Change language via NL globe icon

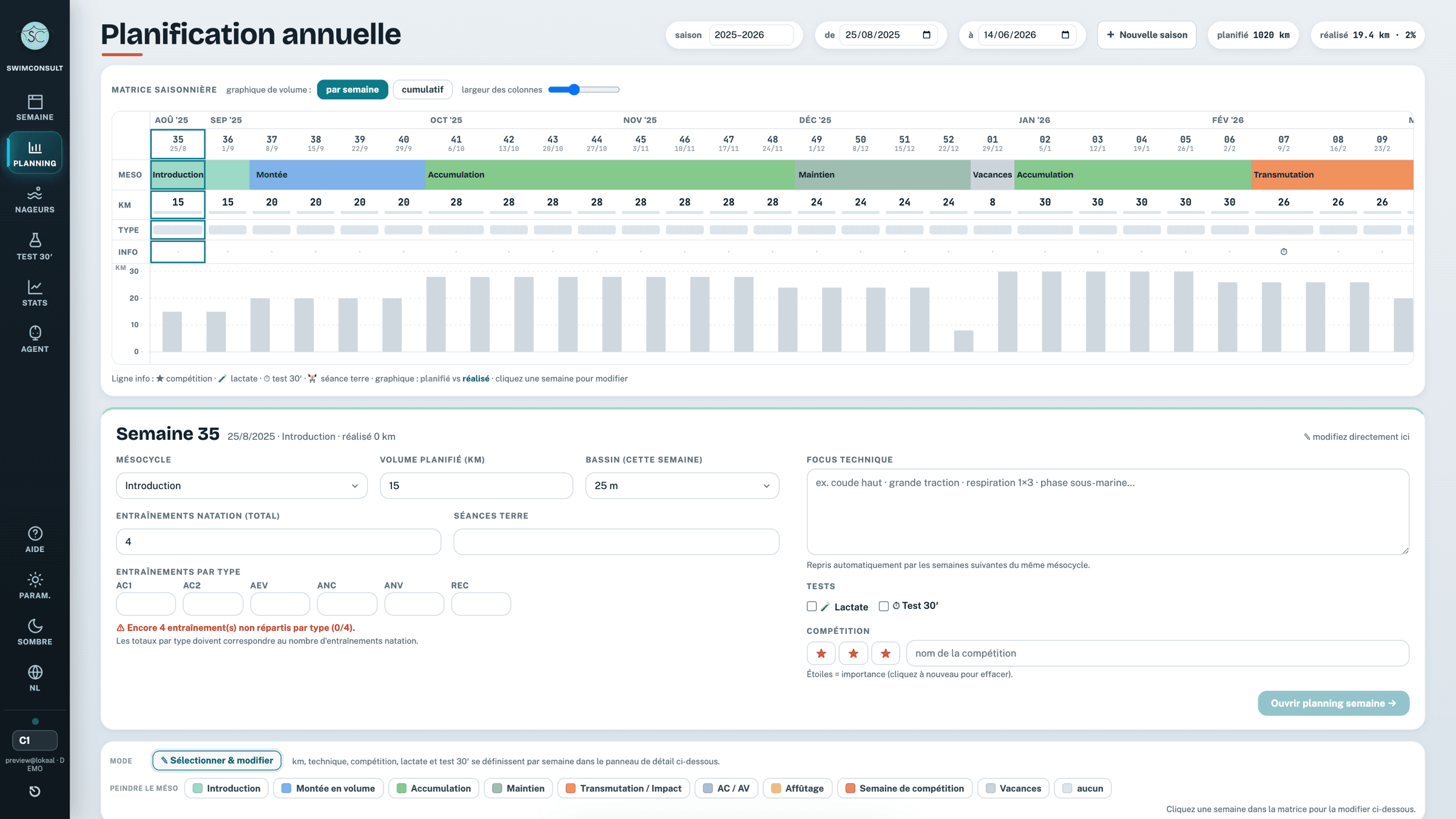[x=35, y=678]
